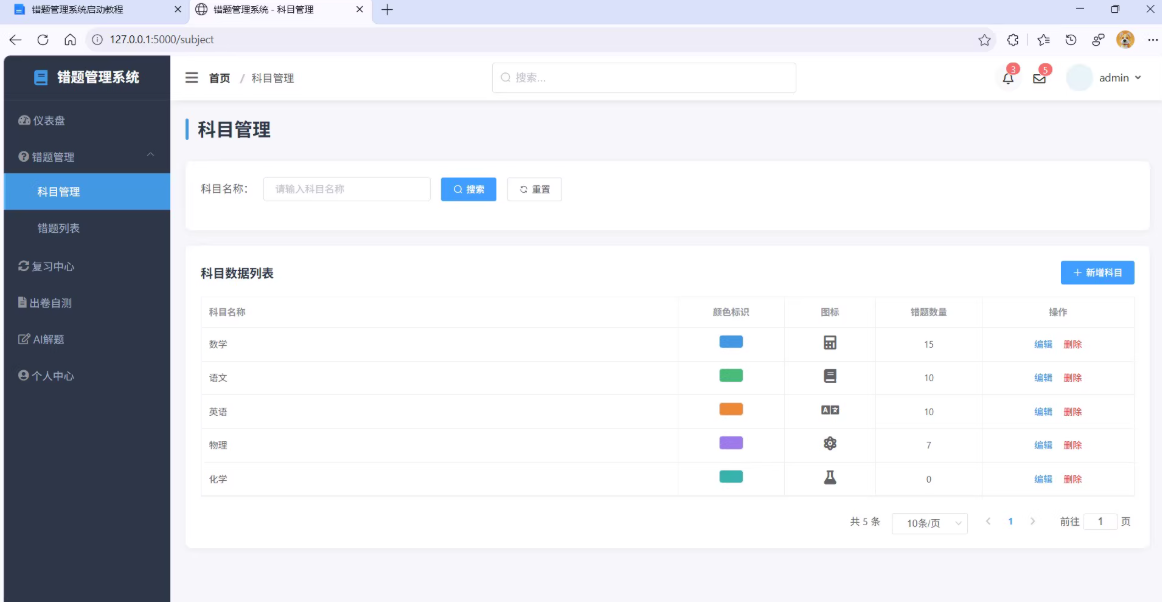Go back using browser back arrow
This screenshot has height=602, width=1162.
click(16, 39)
